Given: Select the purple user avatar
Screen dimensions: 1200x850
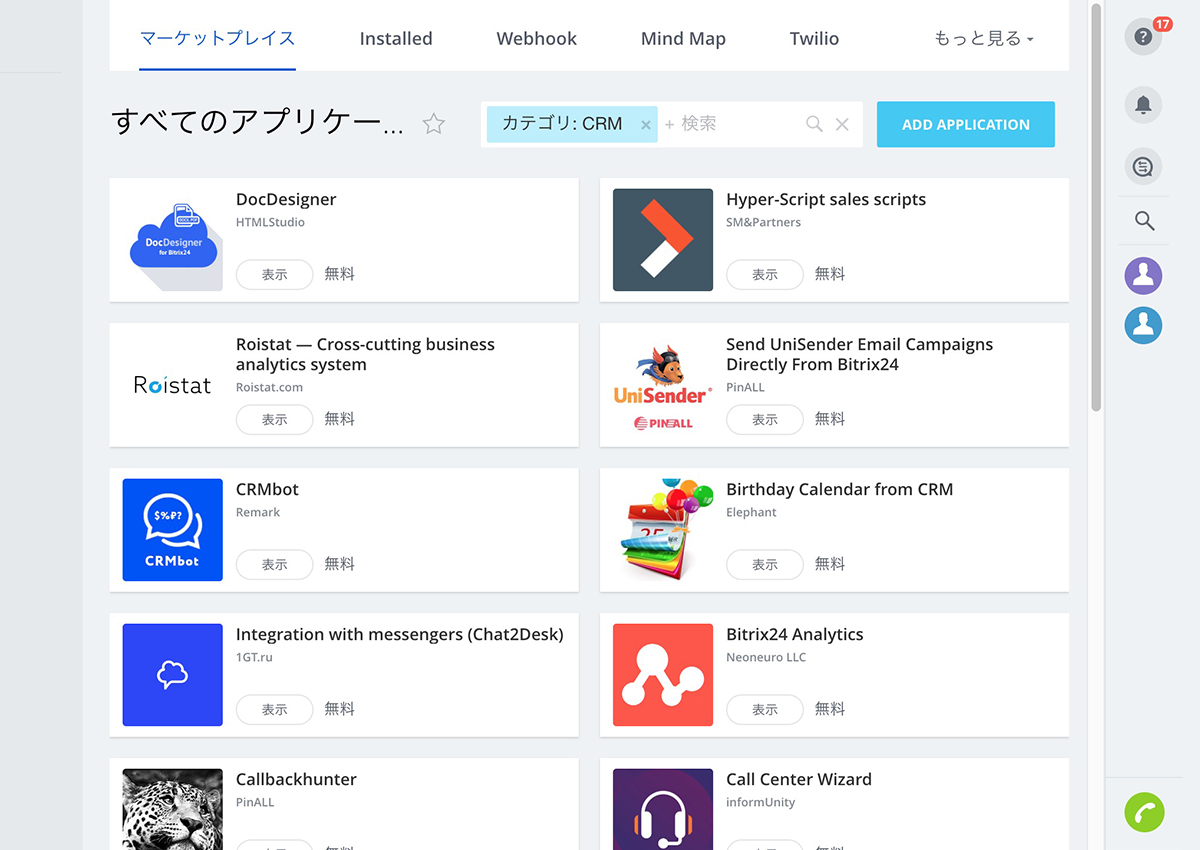Looking at the screenshot, I should (1144, 276).
